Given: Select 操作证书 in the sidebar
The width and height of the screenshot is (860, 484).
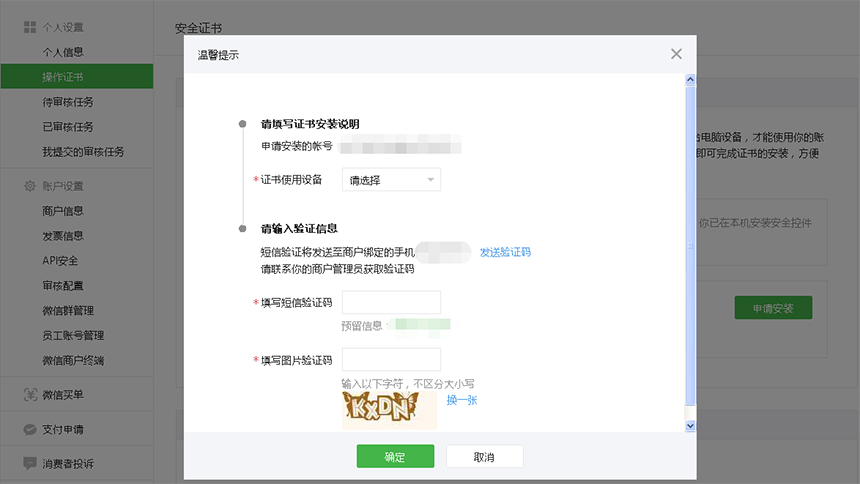Looking at the screenshot, I should click(x=77, y=76).
